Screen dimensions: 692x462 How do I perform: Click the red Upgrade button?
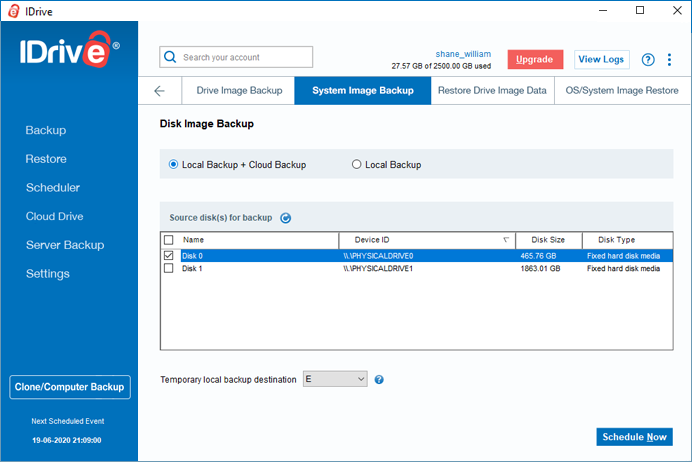(x=535, y=60)
